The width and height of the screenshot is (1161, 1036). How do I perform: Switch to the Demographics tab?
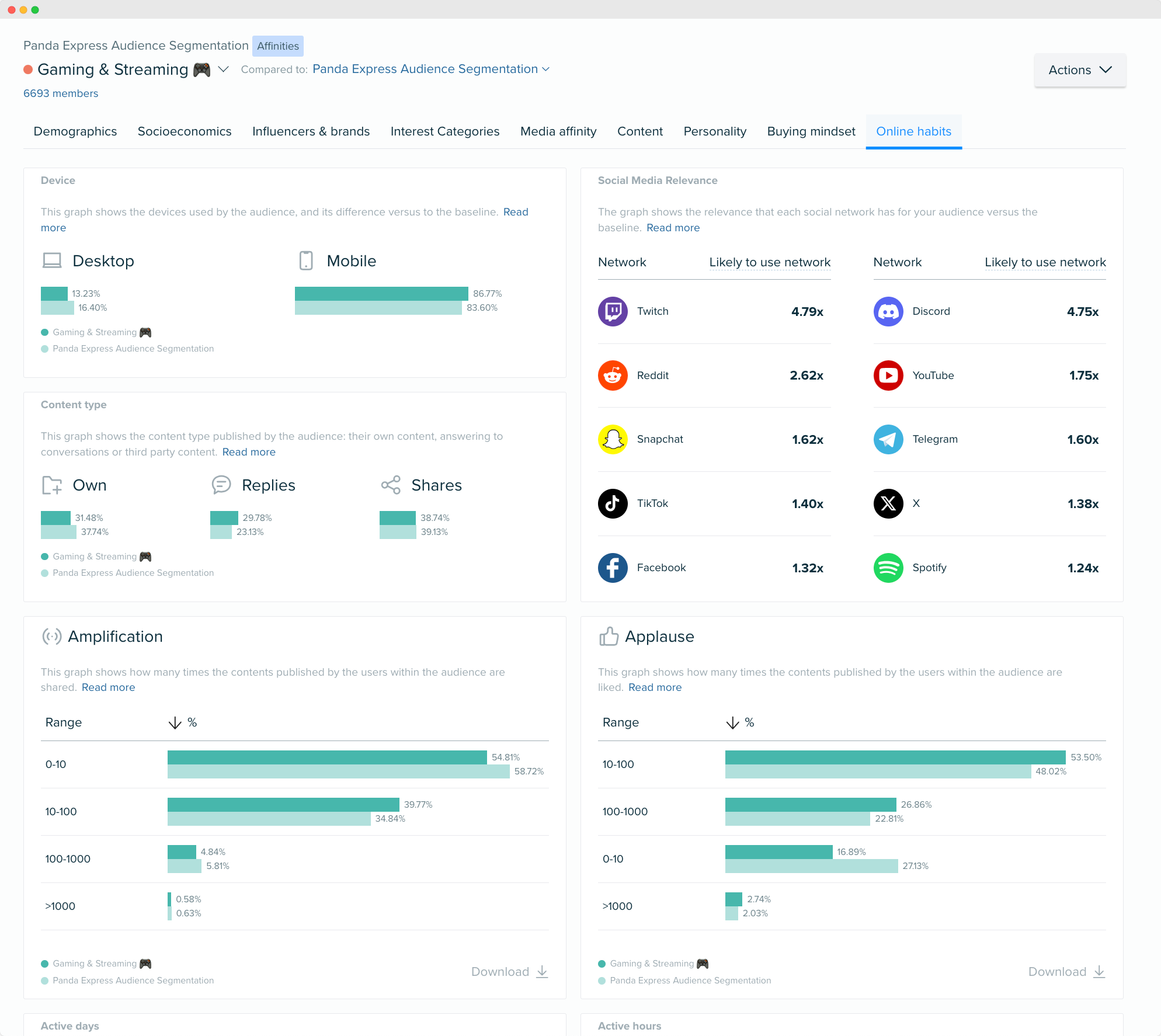click(74, 131)
